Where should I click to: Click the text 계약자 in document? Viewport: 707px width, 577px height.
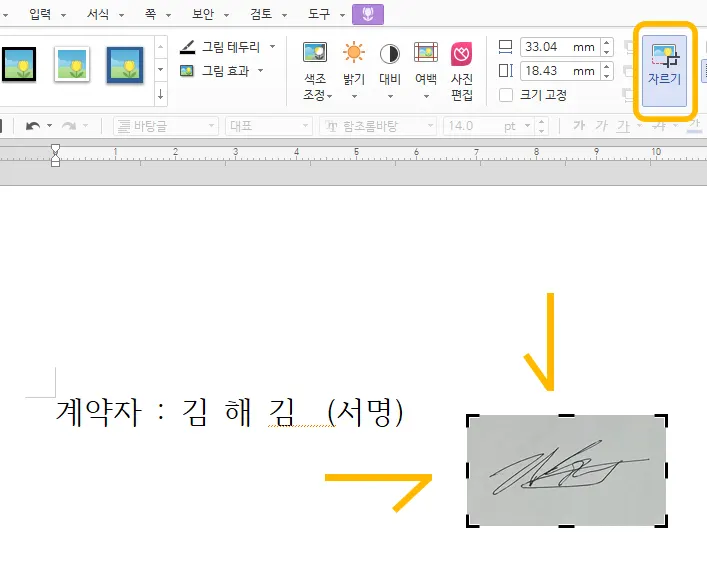click(x=98, y=412)
